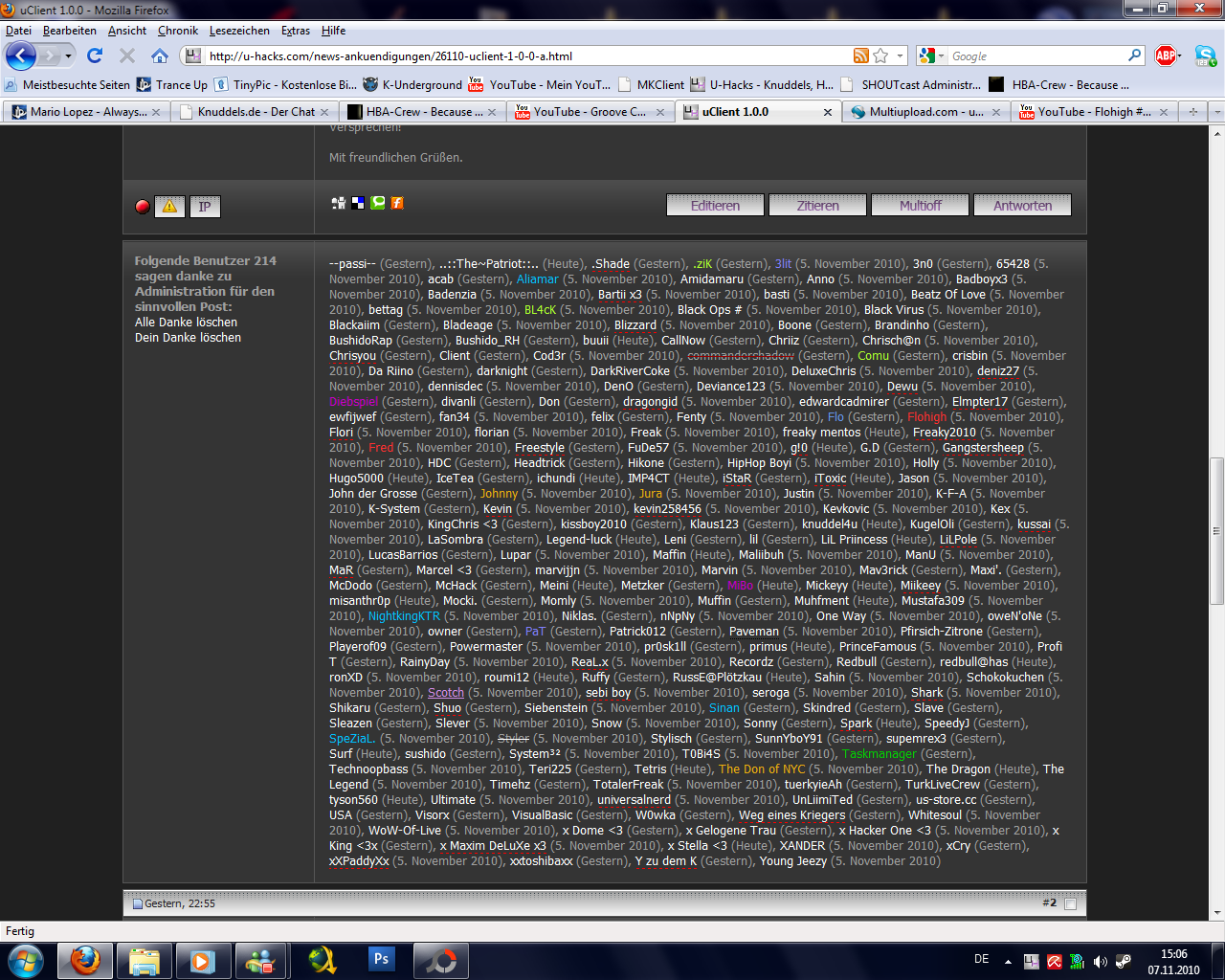This screenshot has height=980, width=1225.
Task: Tick the checkbox next to post #2
Action: coord(1071,903)
